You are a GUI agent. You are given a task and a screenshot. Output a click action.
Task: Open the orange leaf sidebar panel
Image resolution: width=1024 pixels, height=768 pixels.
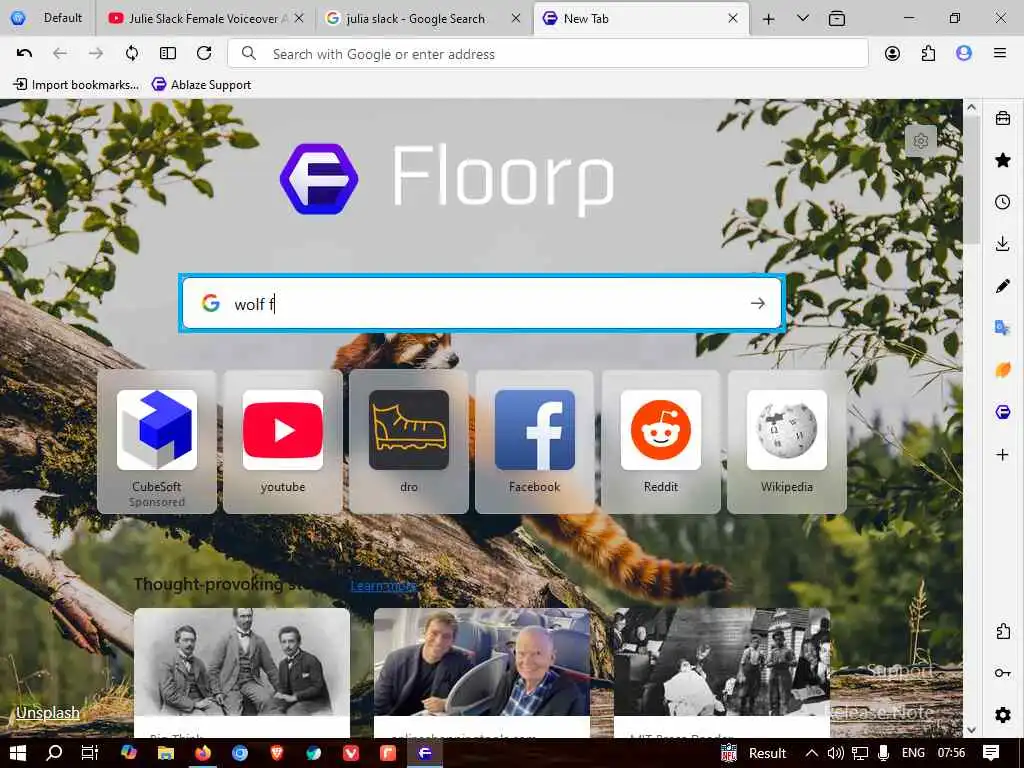(x=1002, y=370)
